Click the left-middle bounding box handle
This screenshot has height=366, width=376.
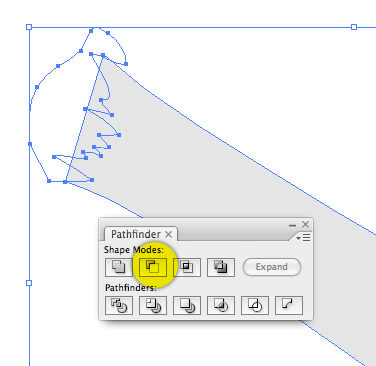[x=29, y=283]
